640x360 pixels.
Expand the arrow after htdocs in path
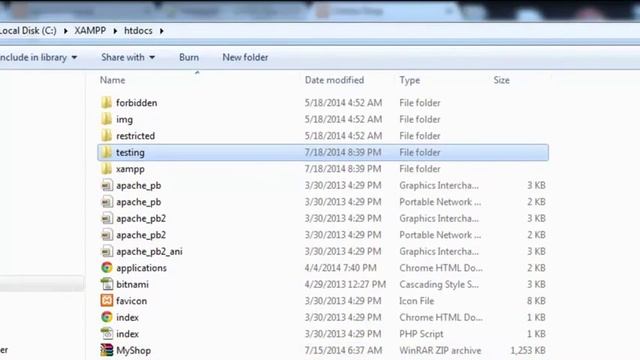[162, 31]
